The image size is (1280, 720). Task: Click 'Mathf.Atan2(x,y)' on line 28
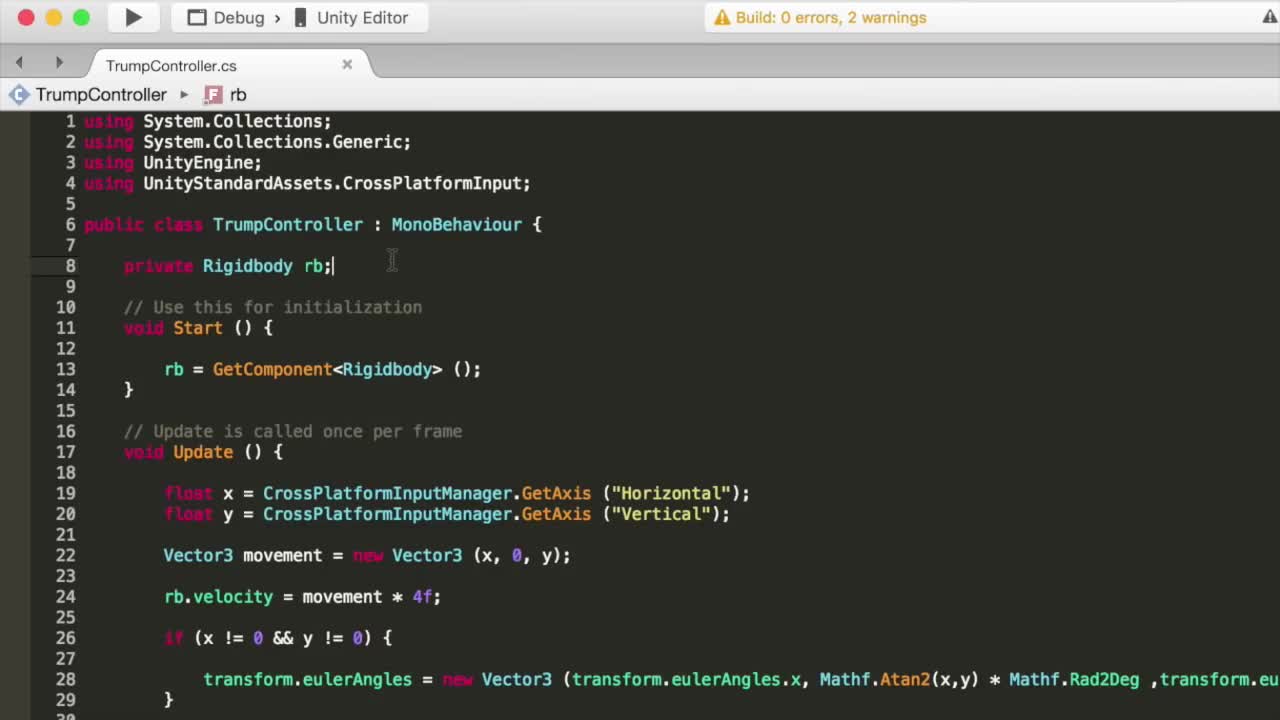point(899,679)
